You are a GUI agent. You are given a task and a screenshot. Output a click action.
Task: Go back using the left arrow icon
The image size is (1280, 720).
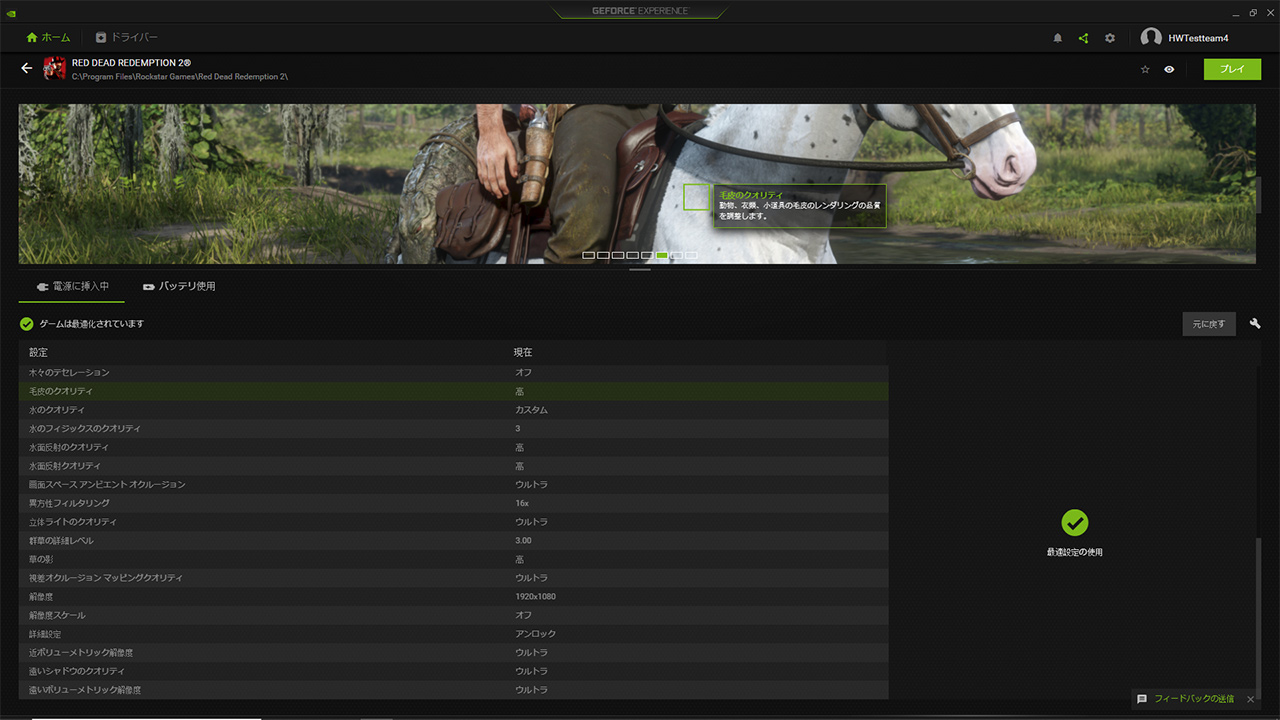click(27, 69)
